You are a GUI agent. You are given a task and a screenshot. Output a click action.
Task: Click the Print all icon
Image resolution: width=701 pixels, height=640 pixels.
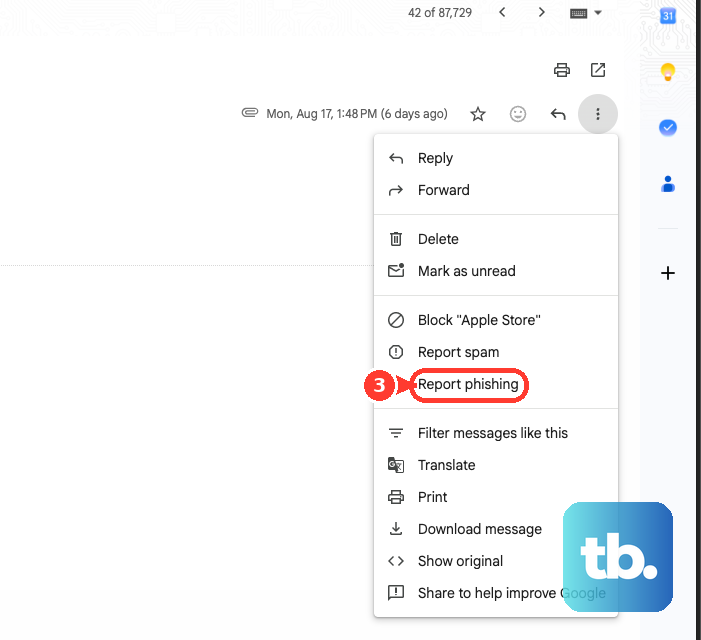(562, 70)
